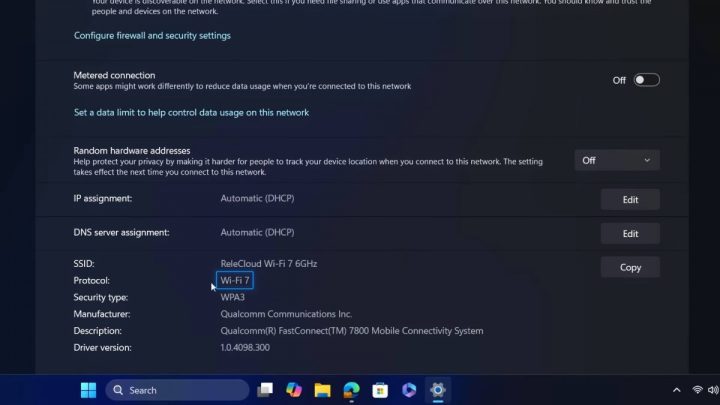Viewport: 720px width, 405px height.
Task: Open Microsoft Edge from taskbar
Action: (351, 390)
